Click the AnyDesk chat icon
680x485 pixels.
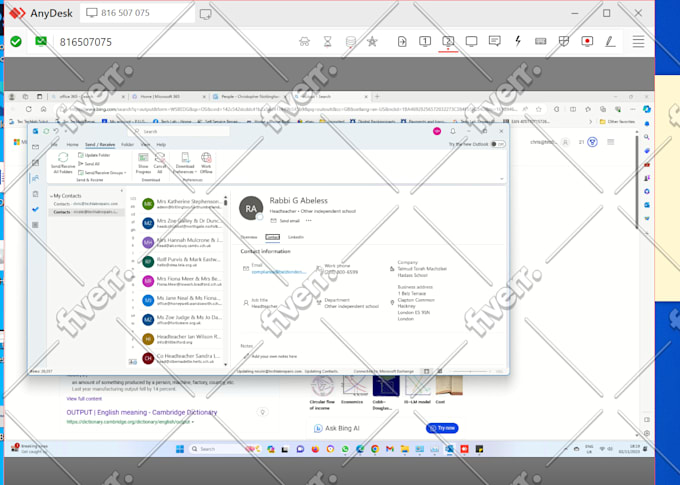coord(494,41)
